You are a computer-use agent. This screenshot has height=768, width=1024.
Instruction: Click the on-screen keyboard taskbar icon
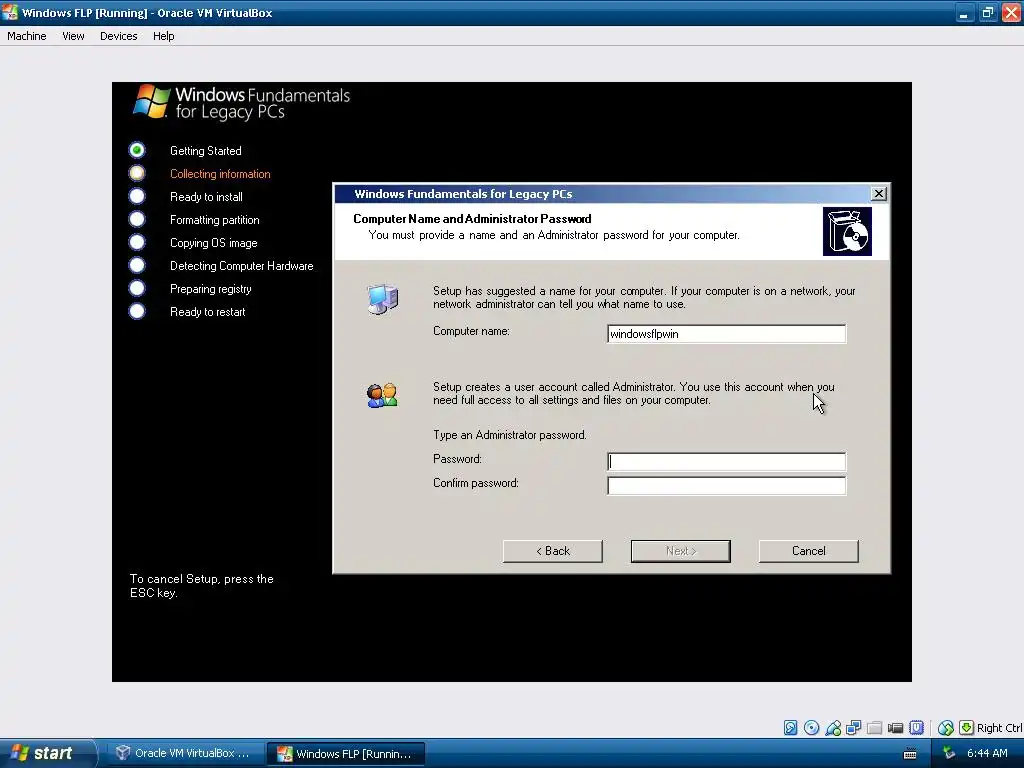pos(910,754)
